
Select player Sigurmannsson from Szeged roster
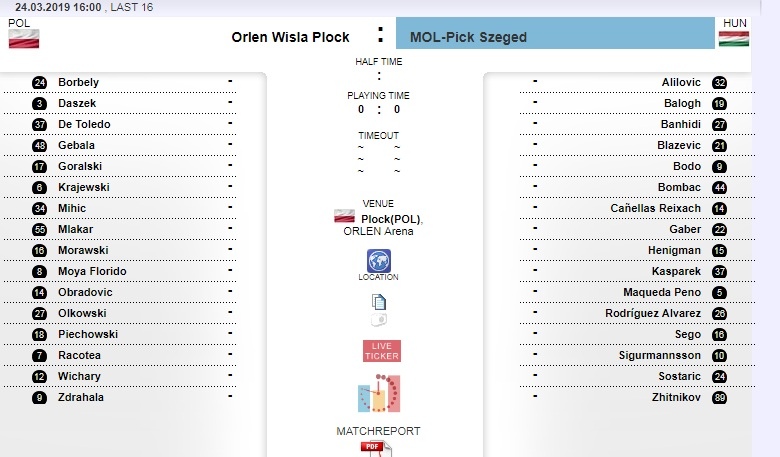656,355
